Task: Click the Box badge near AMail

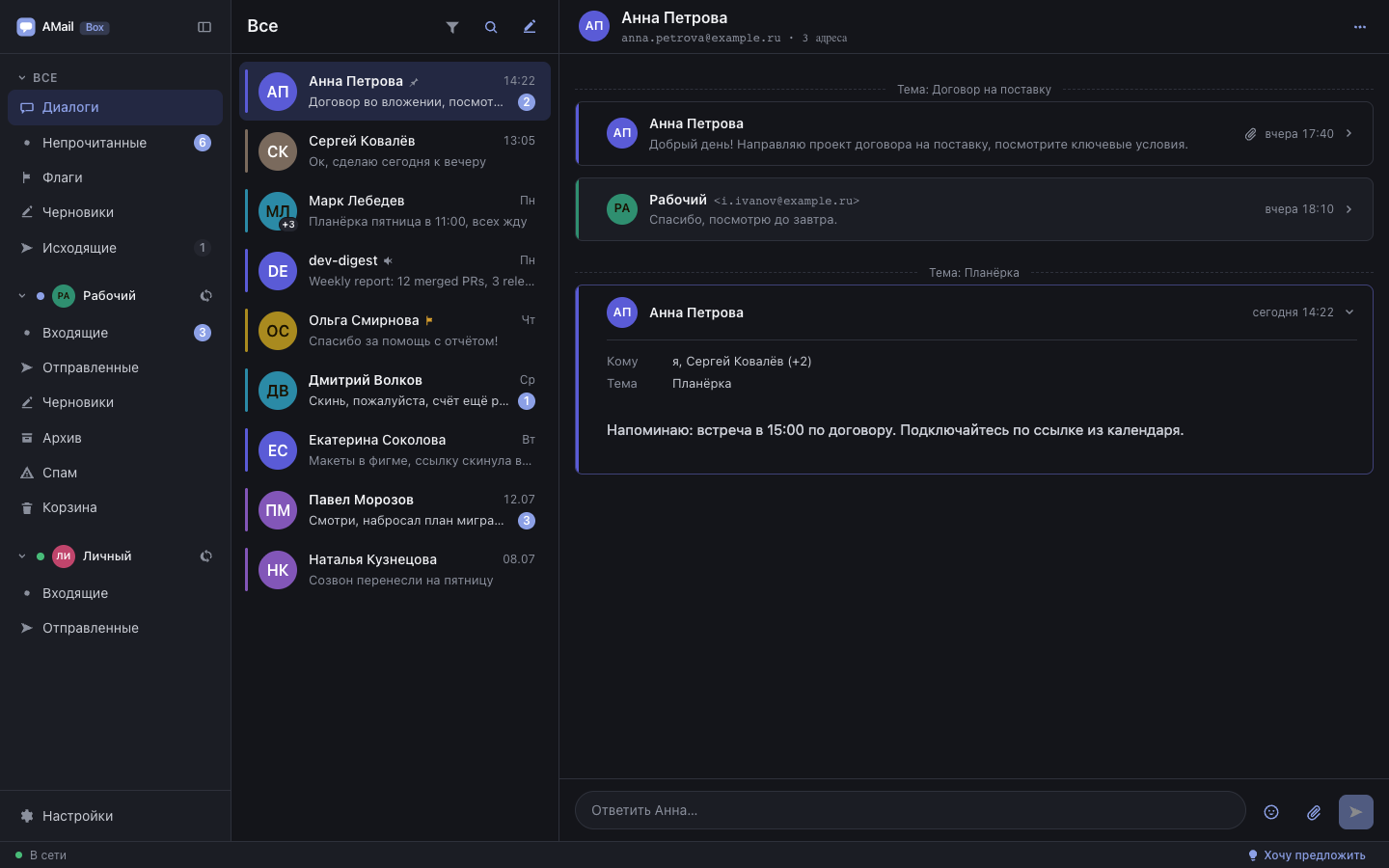Action: [95, 28]
